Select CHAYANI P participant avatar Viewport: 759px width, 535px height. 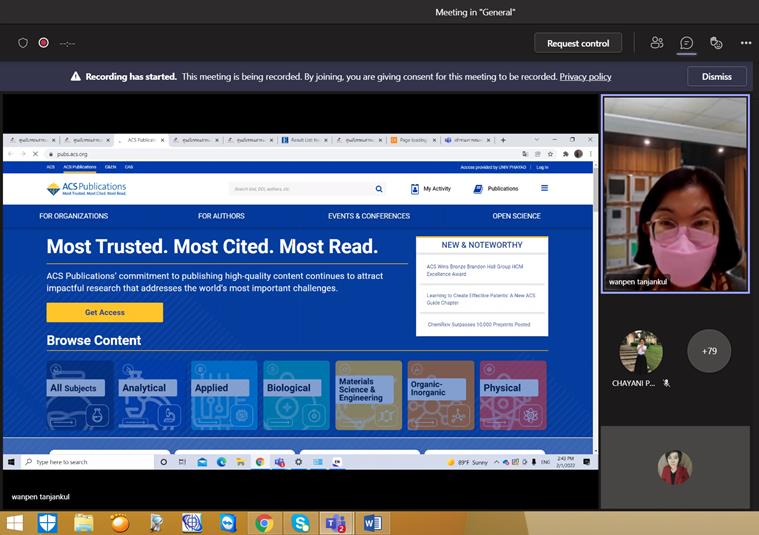tap(641, 352)
